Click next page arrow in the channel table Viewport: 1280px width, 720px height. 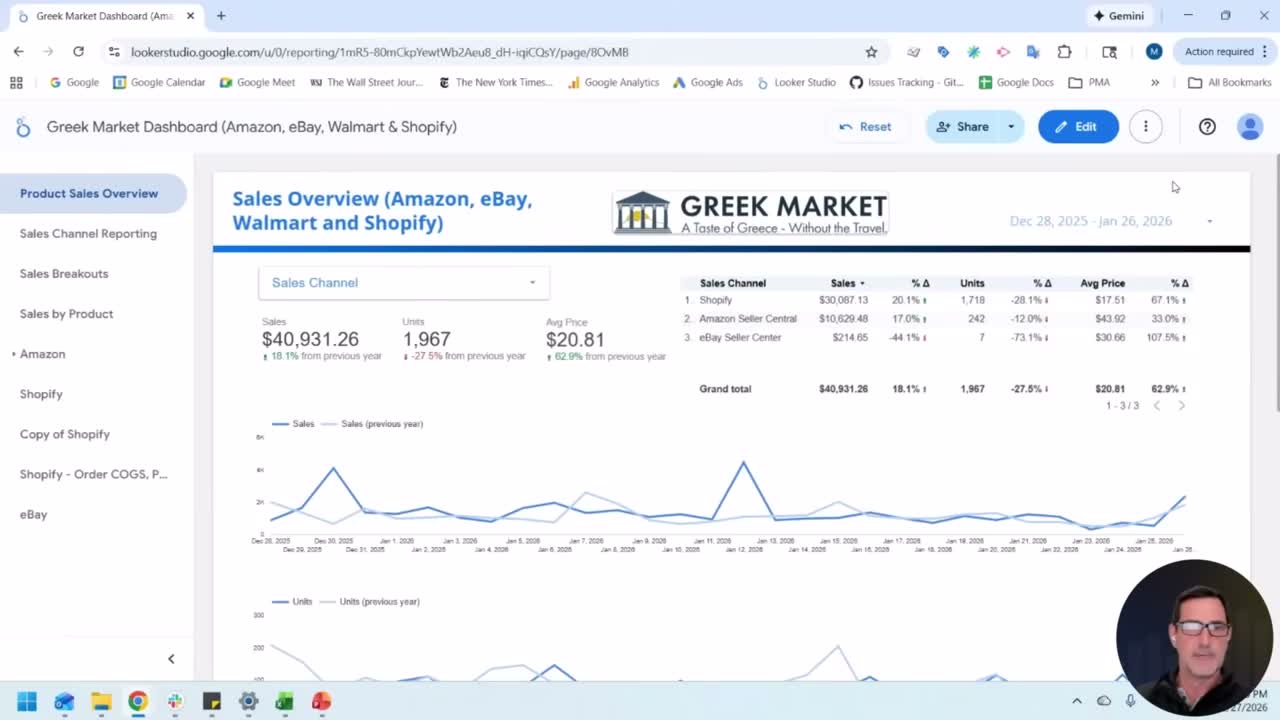(x=1182, y=405)
